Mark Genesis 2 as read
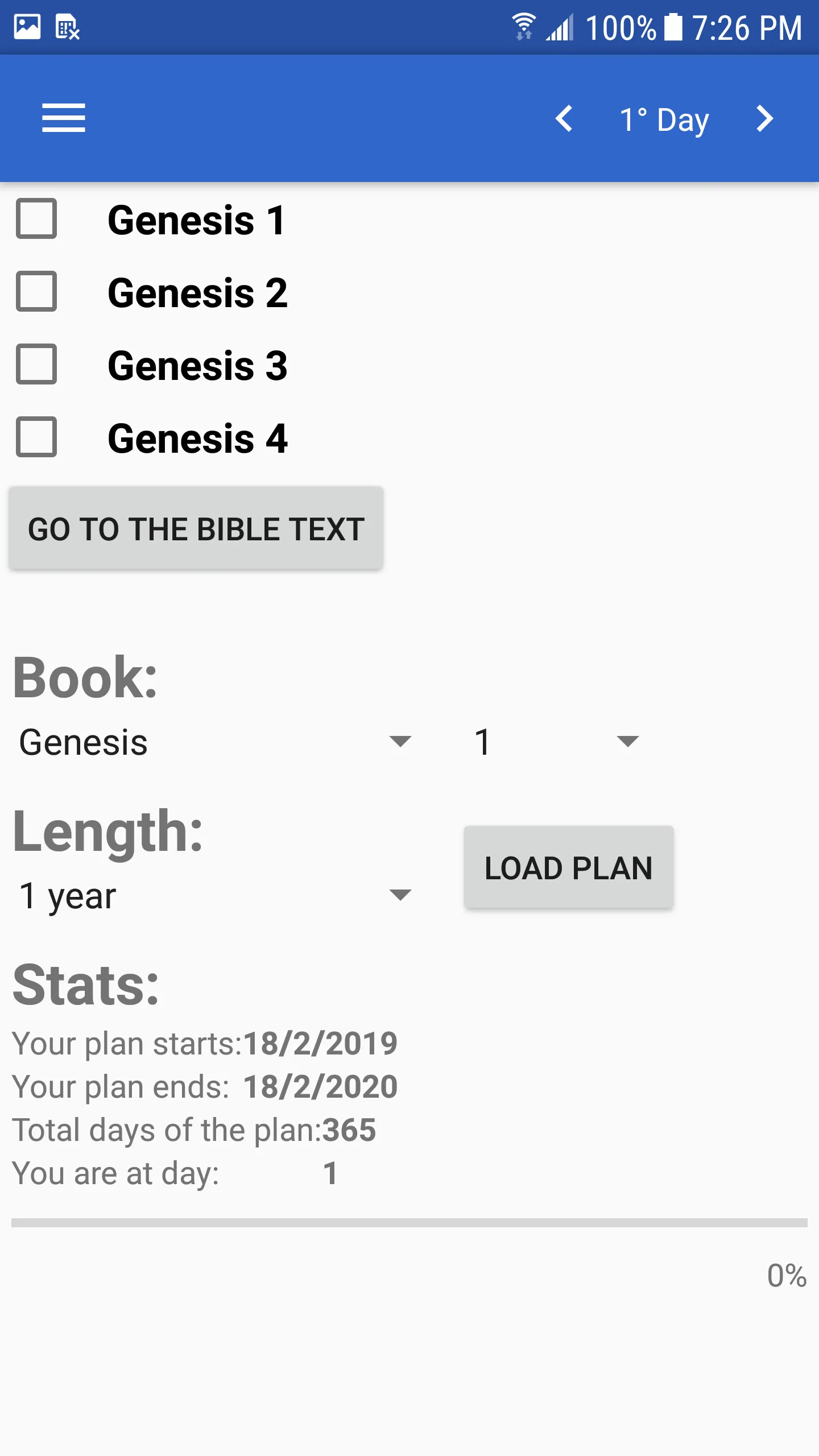The width and height of the screenshot is (819, 1456). coord(36,291)
